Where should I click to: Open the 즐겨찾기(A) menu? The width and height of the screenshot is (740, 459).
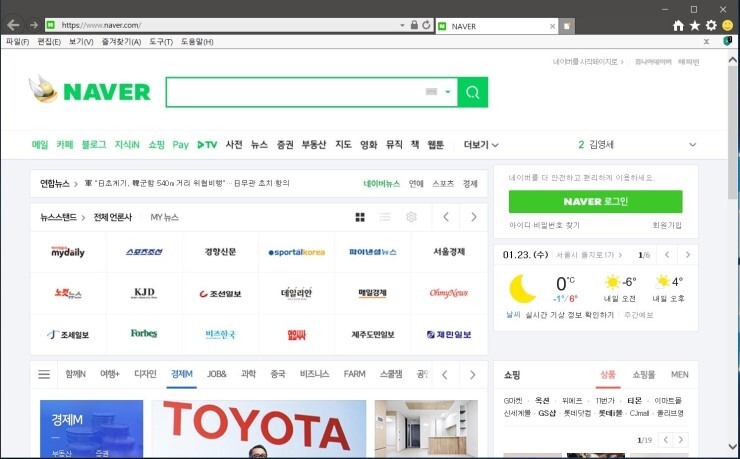coord(121,42)
